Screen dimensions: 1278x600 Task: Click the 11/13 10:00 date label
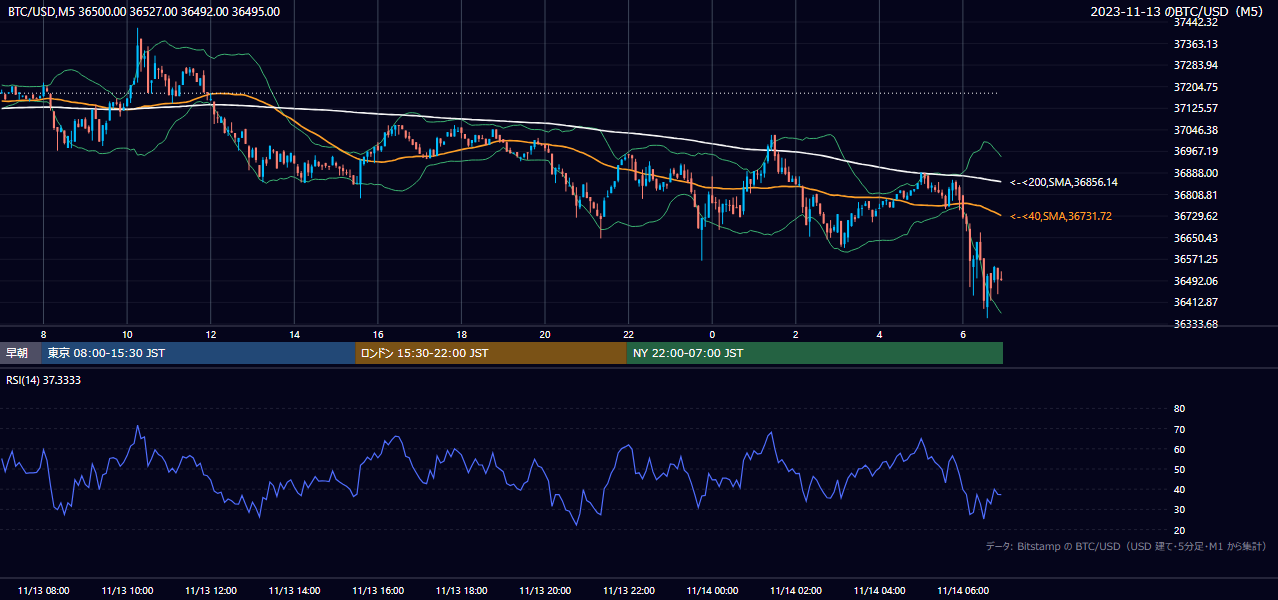[127, 591]
